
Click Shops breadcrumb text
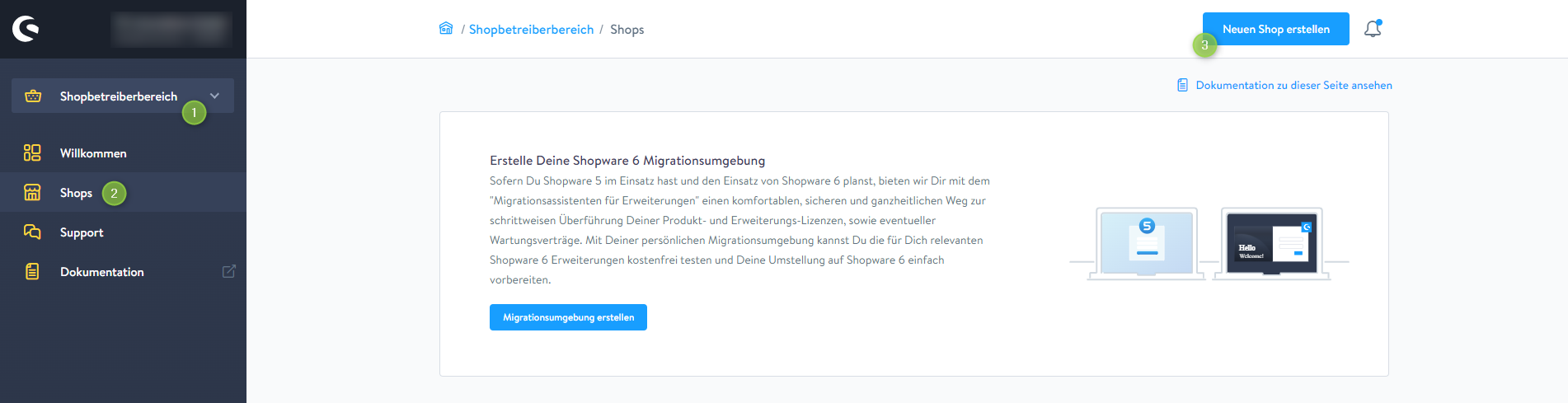[x=627, y=30]
